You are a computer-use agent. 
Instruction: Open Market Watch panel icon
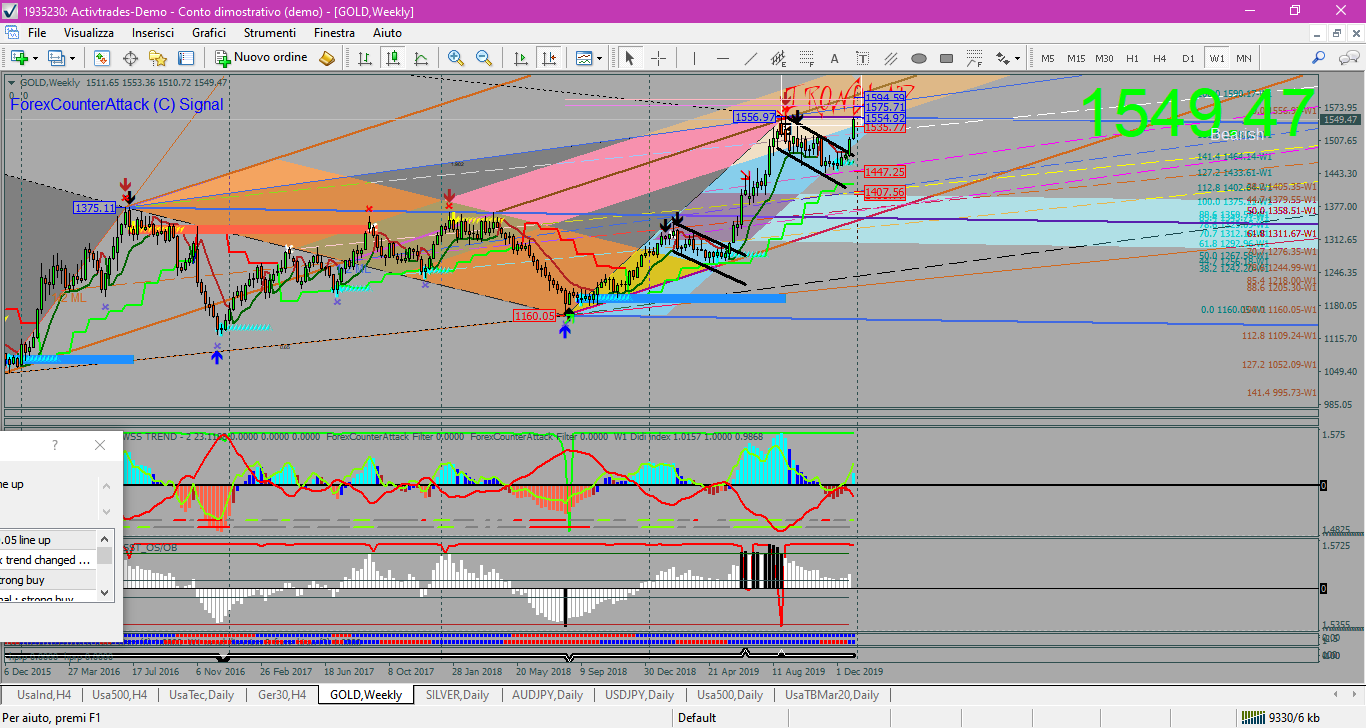click(102, 58)
